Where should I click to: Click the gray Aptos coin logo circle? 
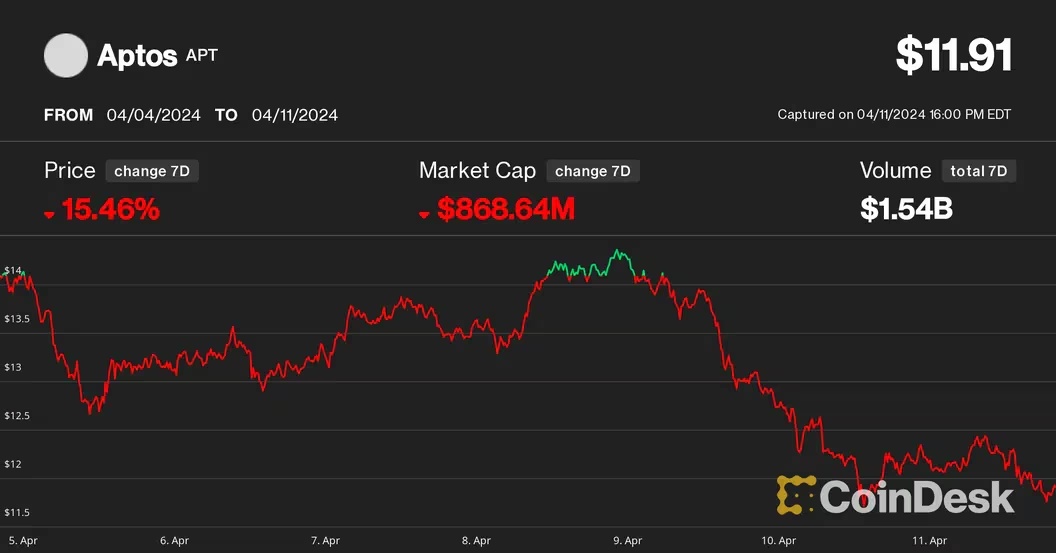[66, 55]
